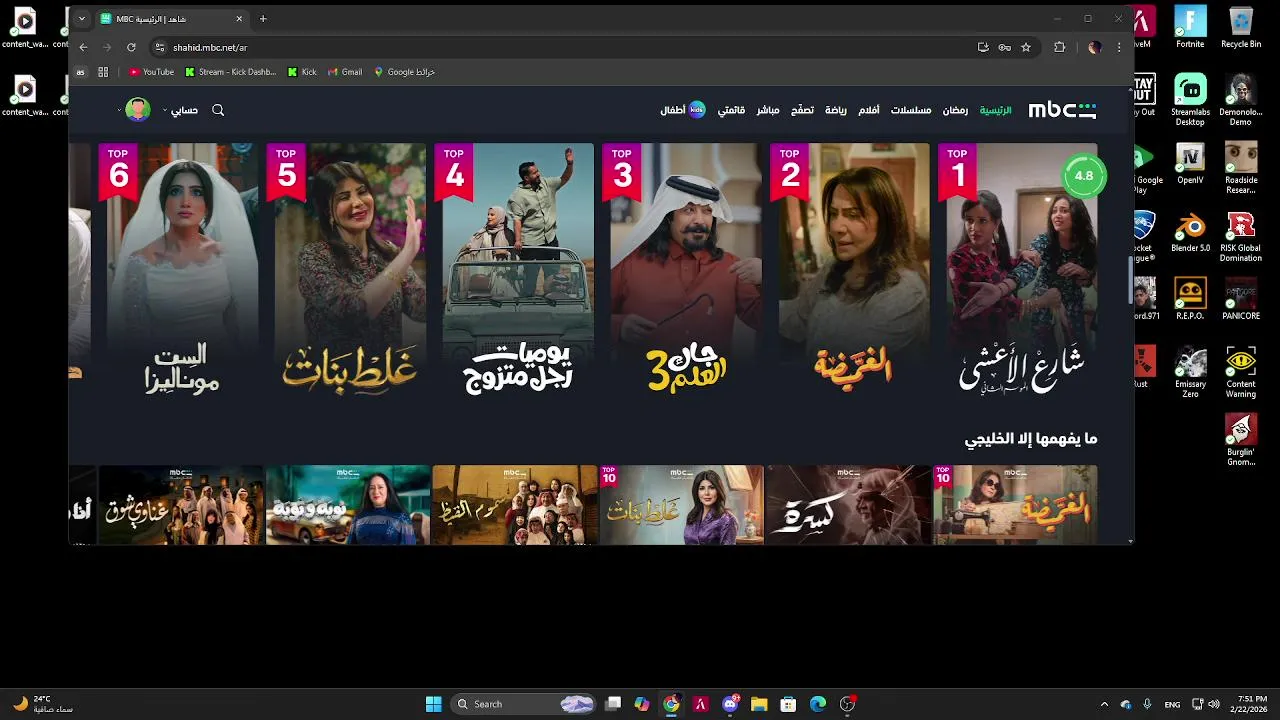Close the MBC شاهد tab
Image resolution: width=1280 pixels, height=720 pixels.
239,19
